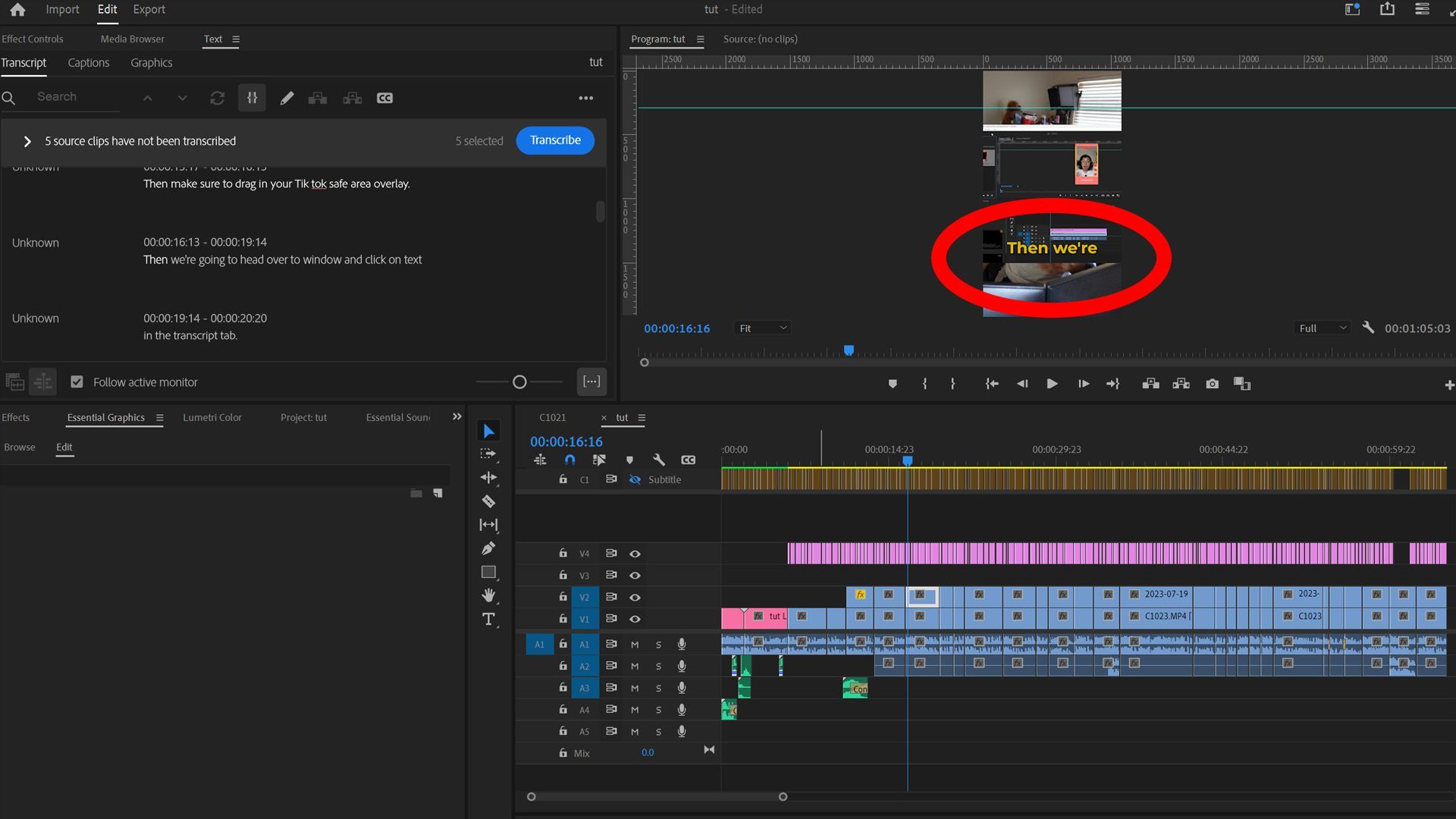Show the Subtitle track visibility
Viewport: 1456px width, 819px height.
tap(635, 479)
